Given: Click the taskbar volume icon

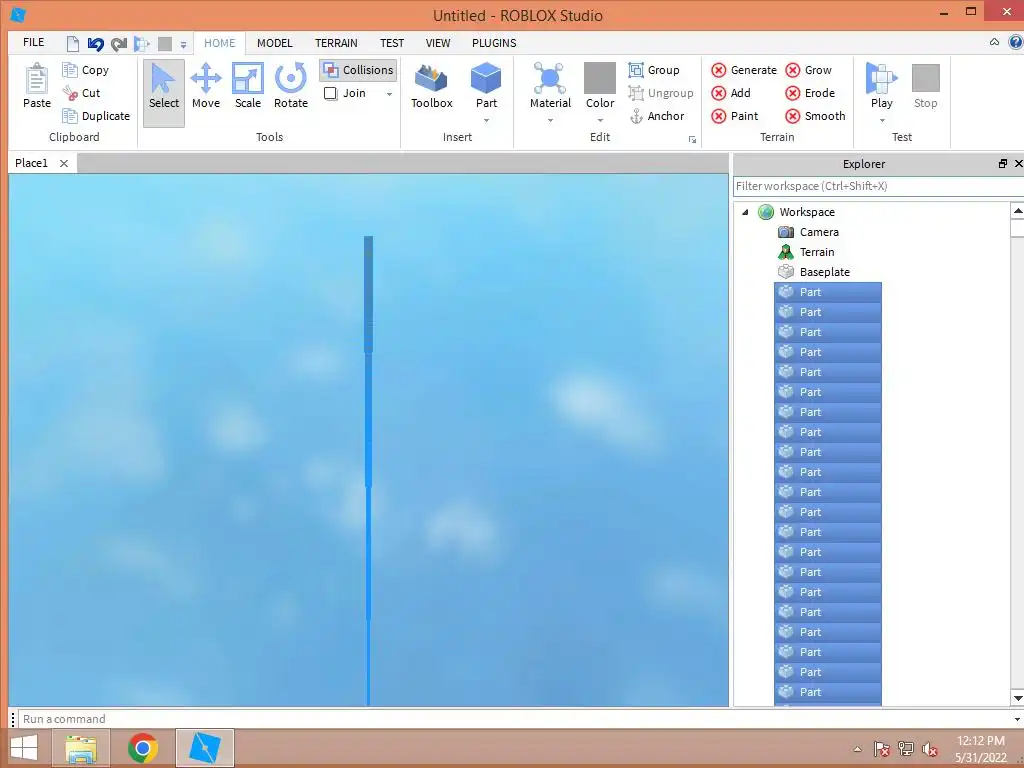Looking at the screenshot, I should pyautogui.click(x=929, y=749).
